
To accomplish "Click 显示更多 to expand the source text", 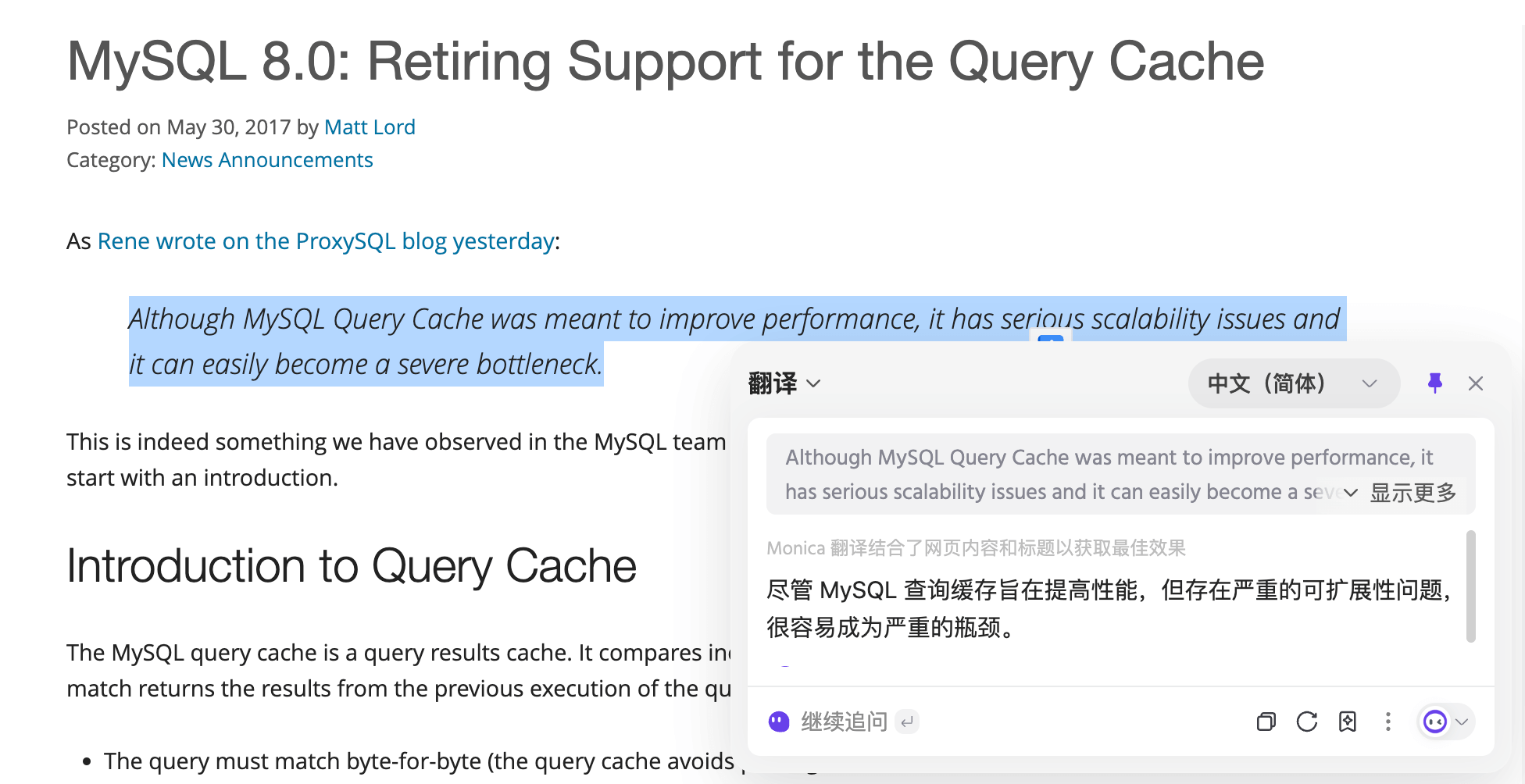I will (x=1412, y=492).
